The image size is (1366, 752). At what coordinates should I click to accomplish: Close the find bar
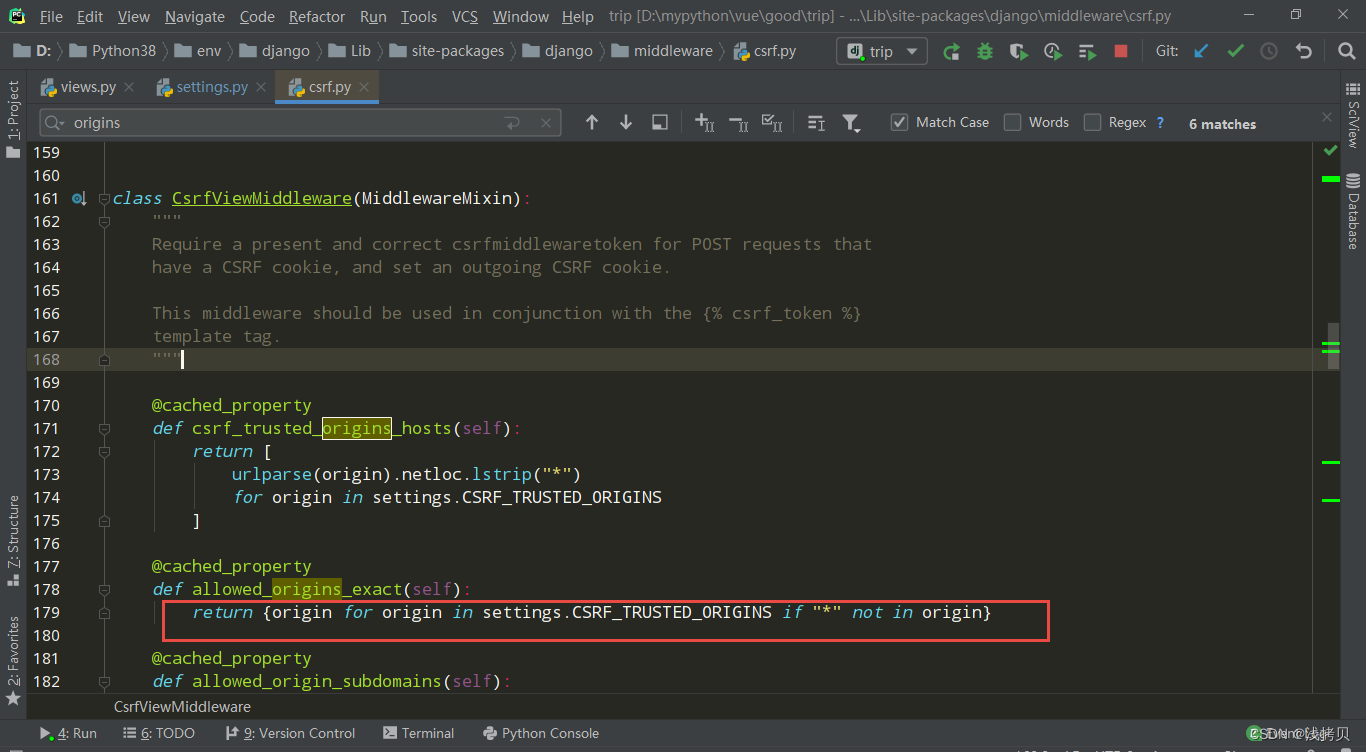[1327, 117]
